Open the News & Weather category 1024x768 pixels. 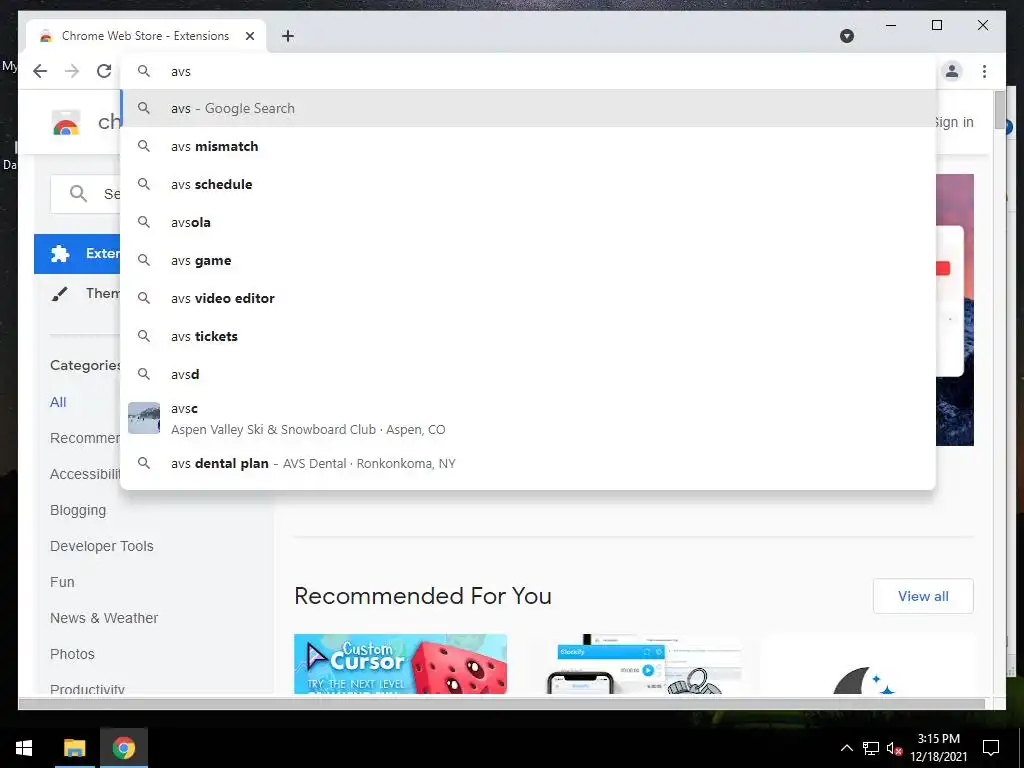point(104,618)
